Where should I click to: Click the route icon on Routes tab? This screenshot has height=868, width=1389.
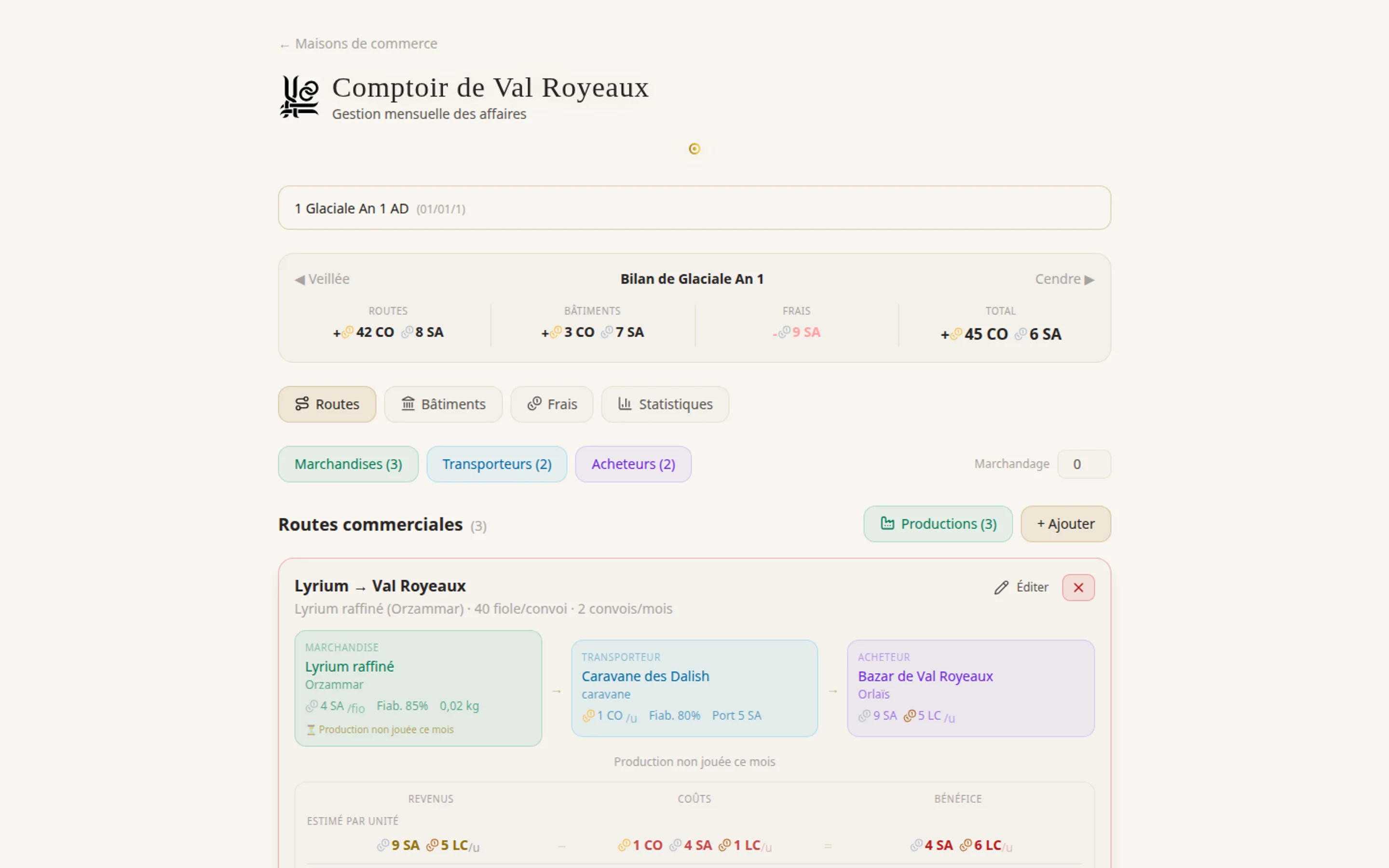click(x=302, y=404)
